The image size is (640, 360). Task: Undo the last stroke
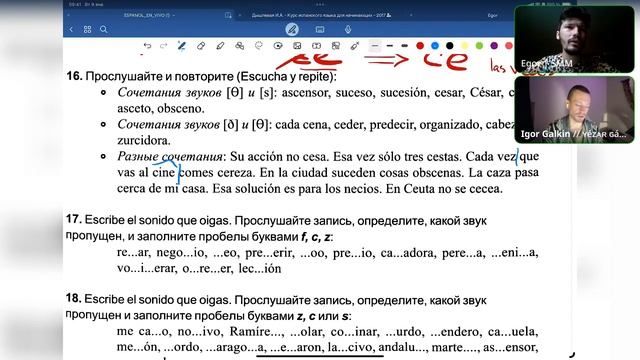pyautogui.click(x=147, y=46)
